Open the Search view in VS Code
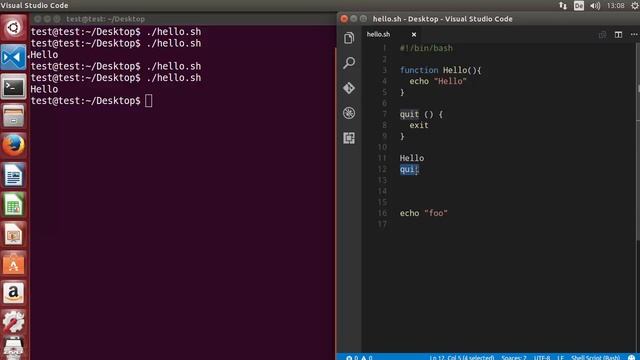Viewport: 640px width, 360px height. coord(349,63)
